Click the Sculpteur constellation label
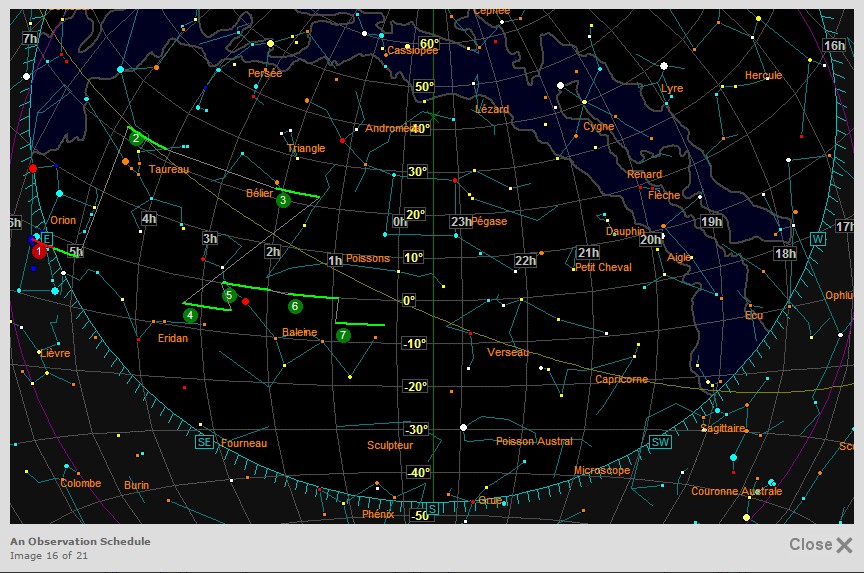864x573 pixels. (x=390, y=445)
